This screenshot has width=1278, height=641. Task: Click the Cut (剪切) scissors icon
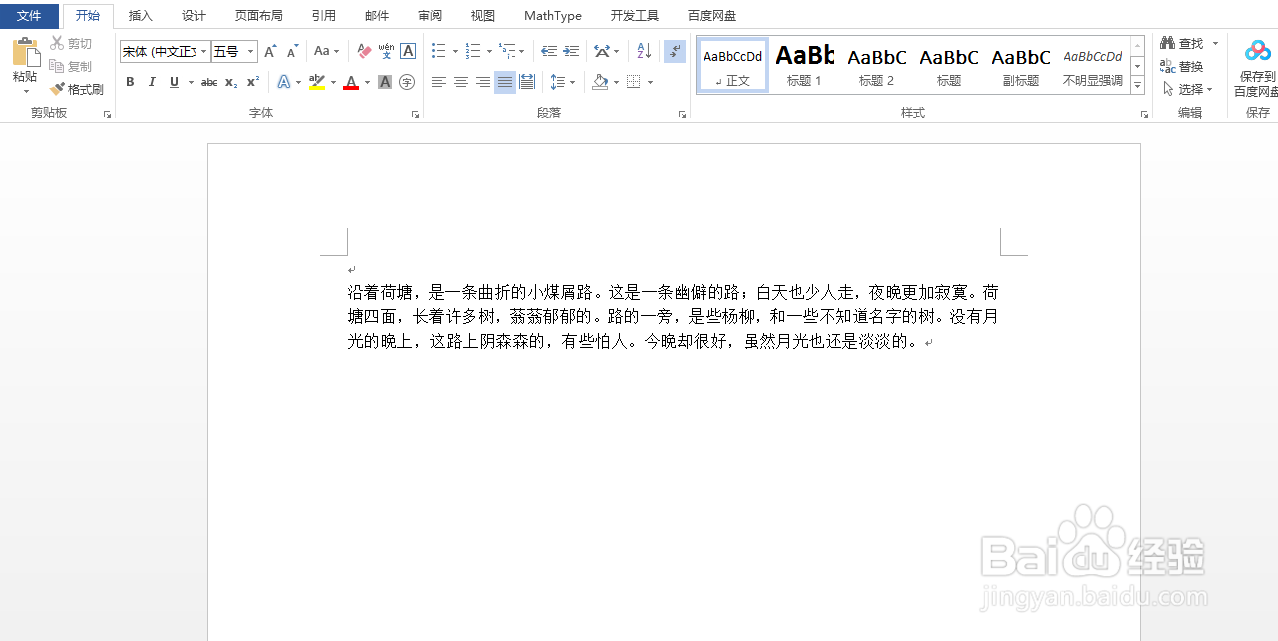pyautogui.click(x=57, y=43)
